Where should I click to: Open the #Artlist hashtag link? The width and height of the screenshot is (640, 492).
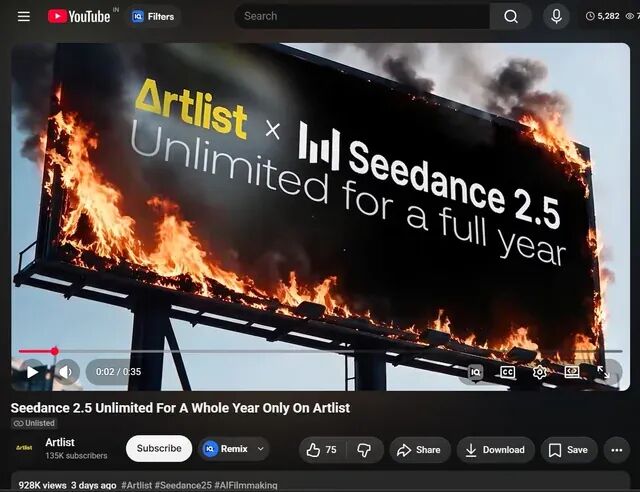click(136, 485)
